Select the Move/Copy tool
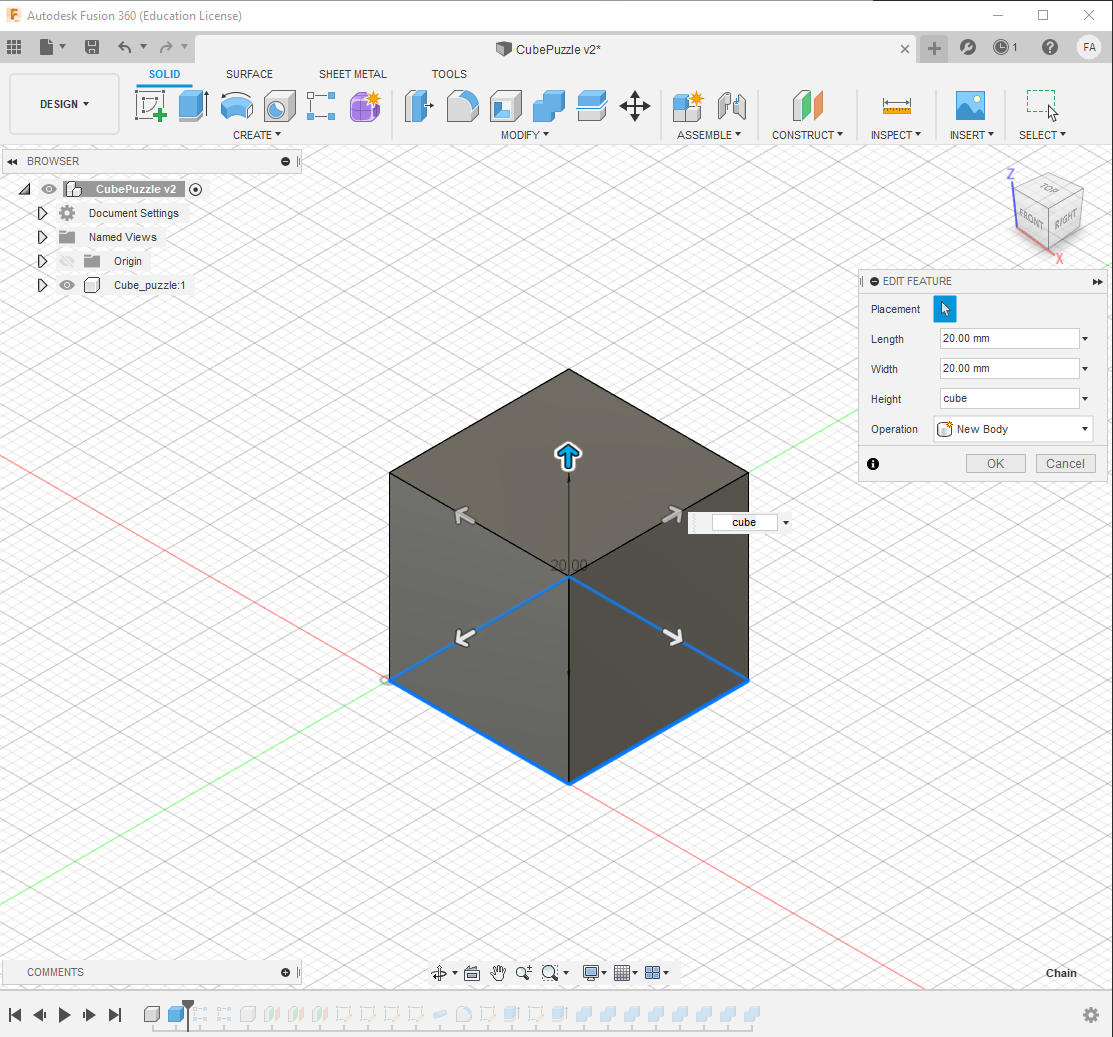The width and height of the screenshot is (1113, 1037). 635,108
